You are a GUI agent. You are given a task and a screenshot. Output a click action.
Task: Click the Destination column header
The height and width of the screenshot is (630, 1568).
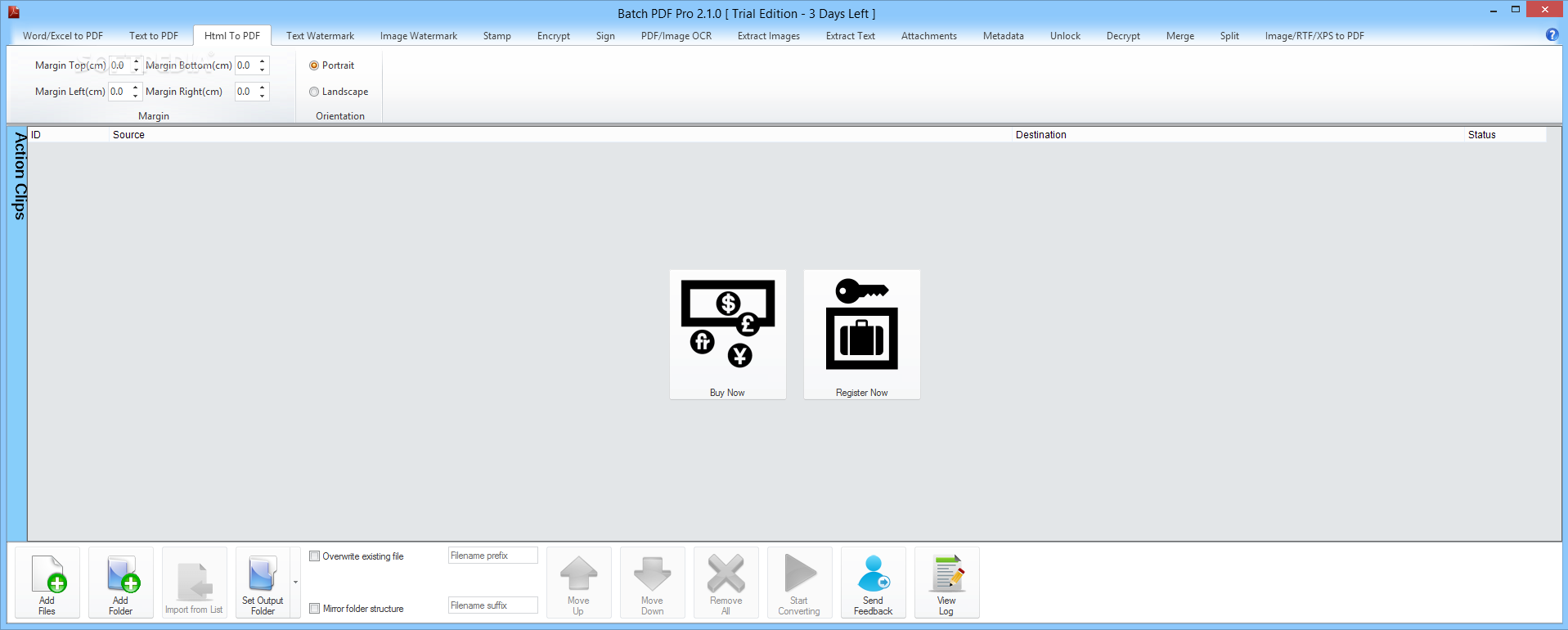click(x=1238, y=135)
